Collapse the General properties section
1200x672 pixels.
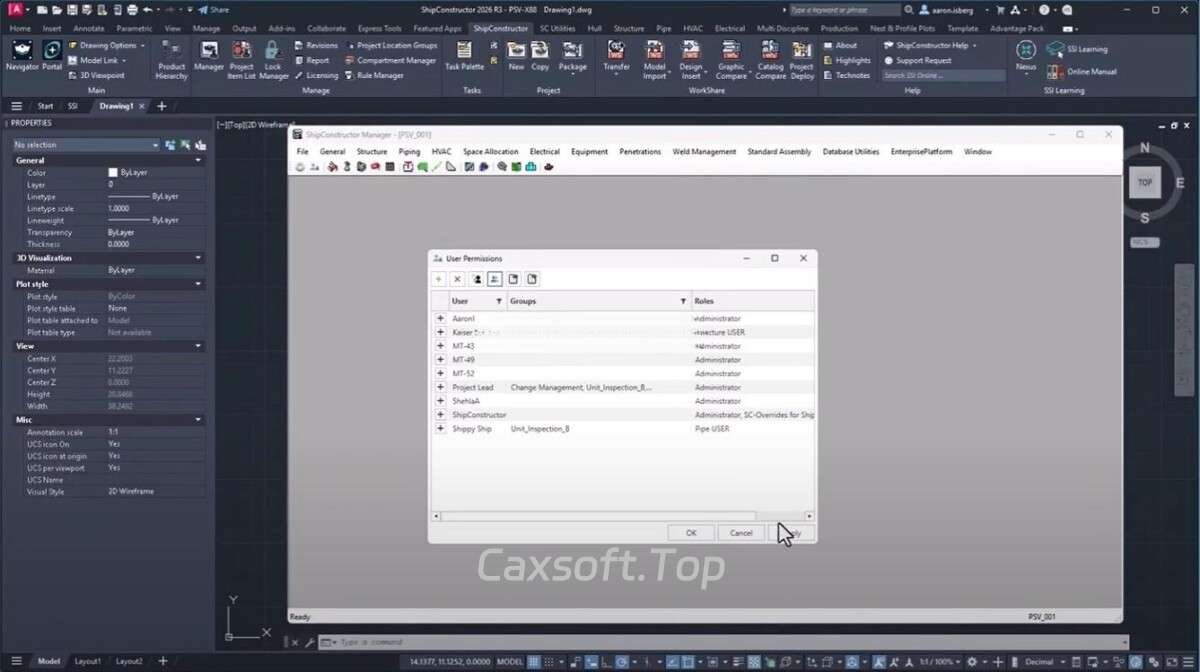[198, 160]
